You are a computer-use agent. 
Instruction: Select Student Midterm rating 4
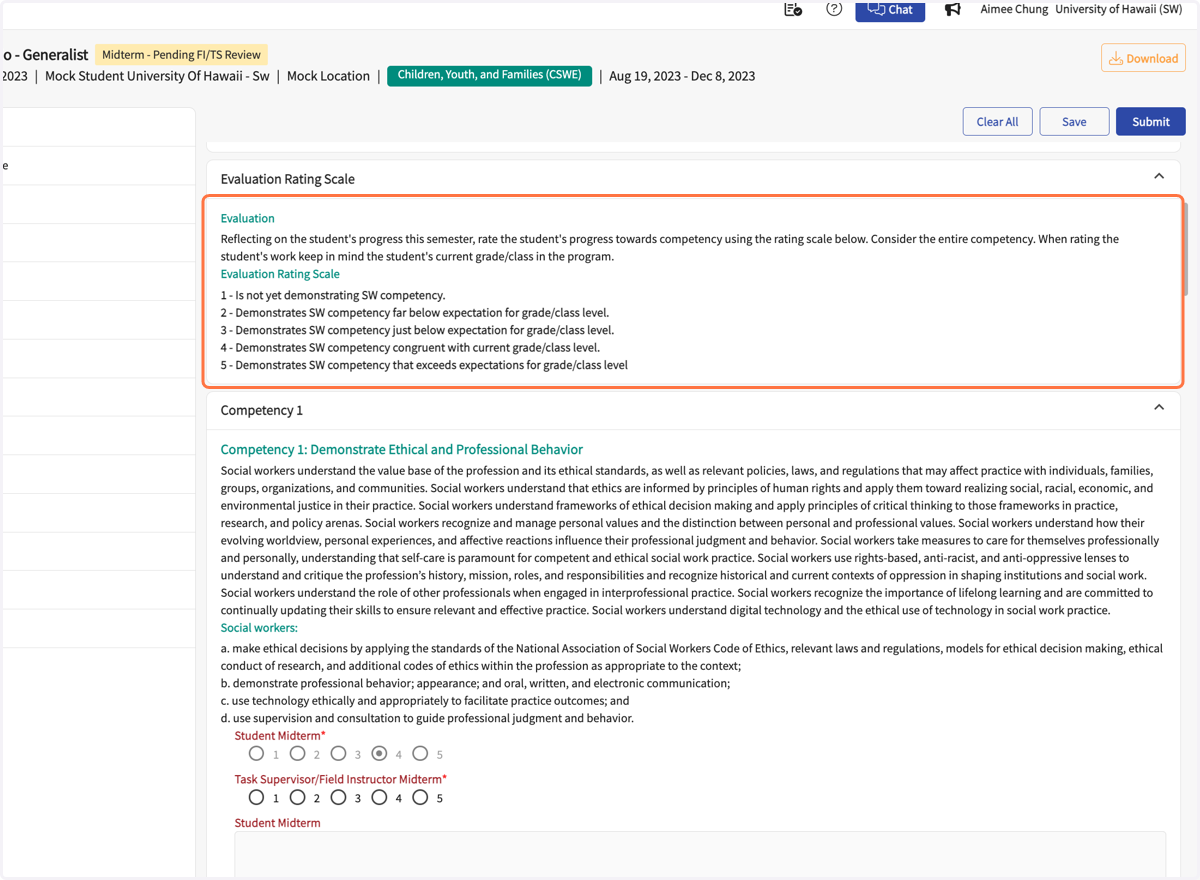pos(379,753)
